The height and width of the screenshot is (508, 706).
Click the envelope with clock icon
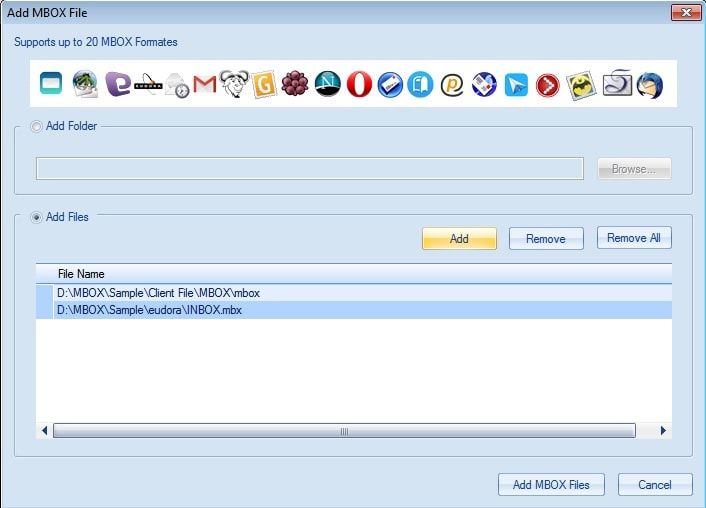(x=177, y=85)
